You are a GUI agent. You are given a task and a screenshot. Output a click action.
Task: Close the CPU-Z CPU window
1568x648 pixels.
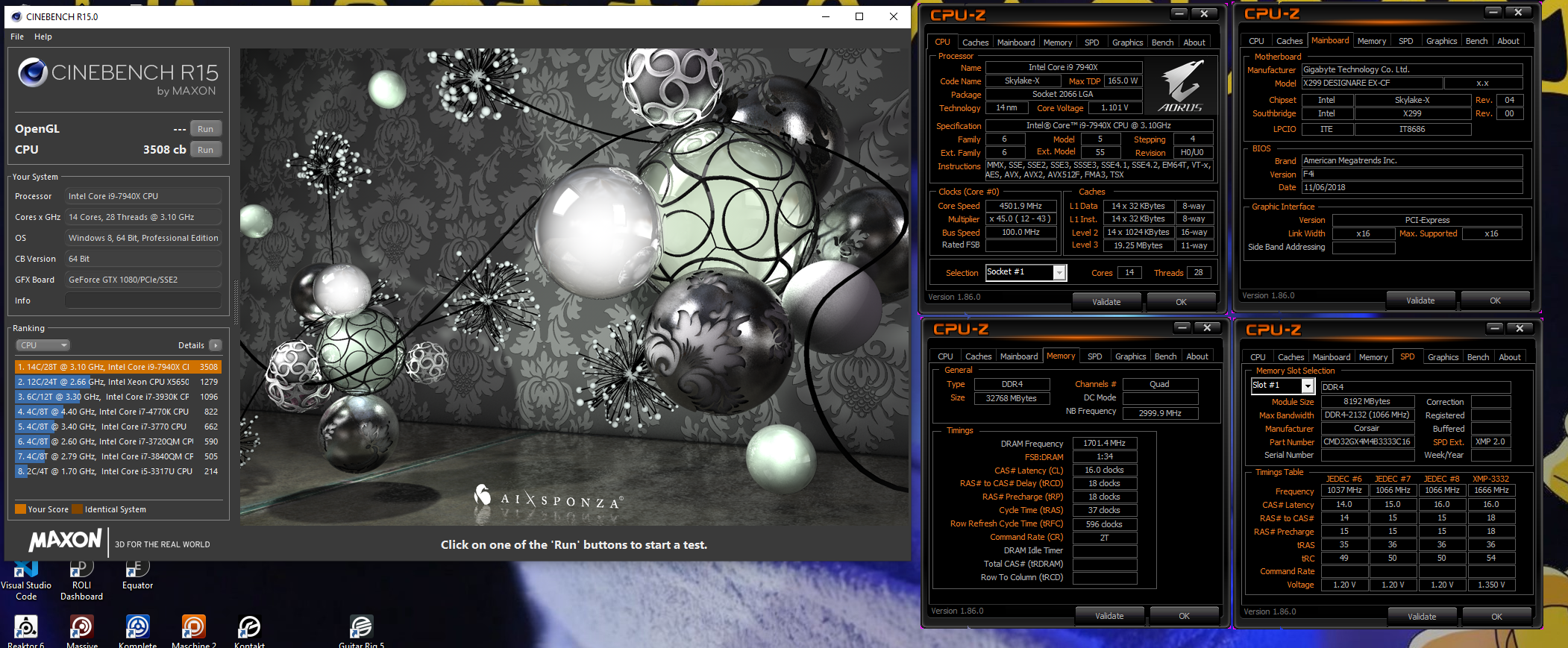pyautogui.click(x=1204, y=13)
